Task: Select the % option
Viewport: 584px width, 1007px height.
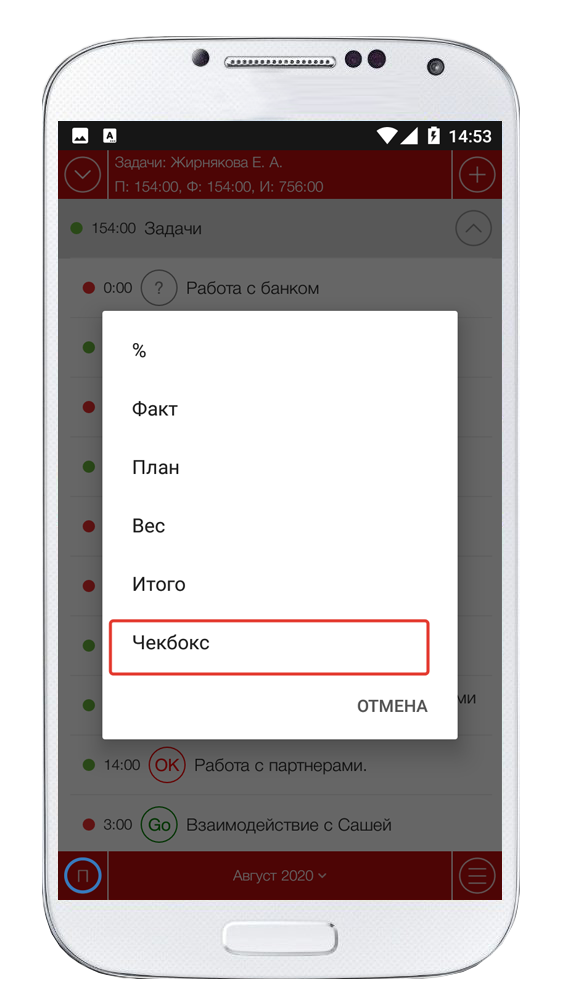Action: [280, 351]
